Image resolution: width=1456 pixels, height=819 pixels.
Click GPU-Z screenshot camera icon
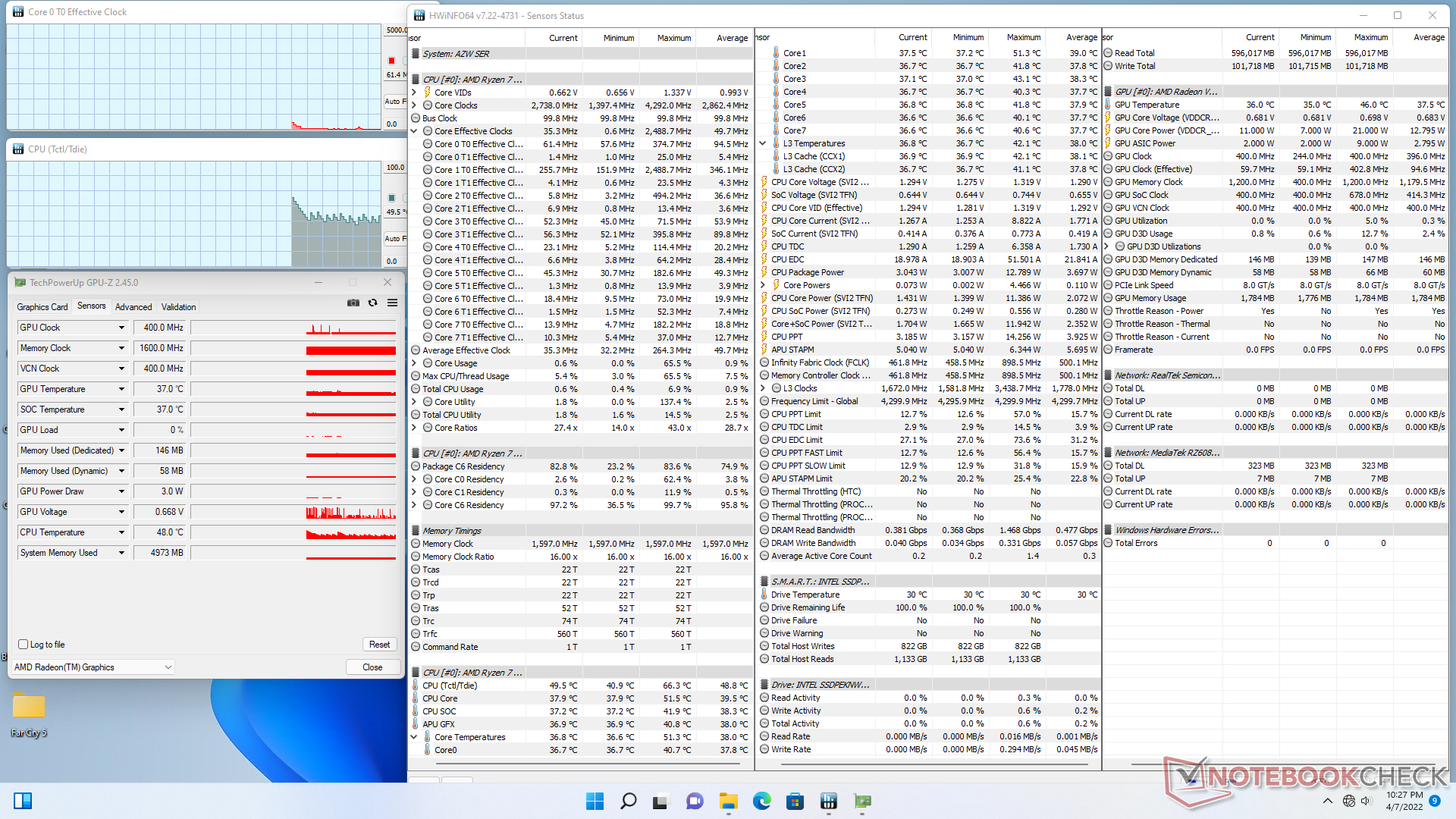(353, 303)
